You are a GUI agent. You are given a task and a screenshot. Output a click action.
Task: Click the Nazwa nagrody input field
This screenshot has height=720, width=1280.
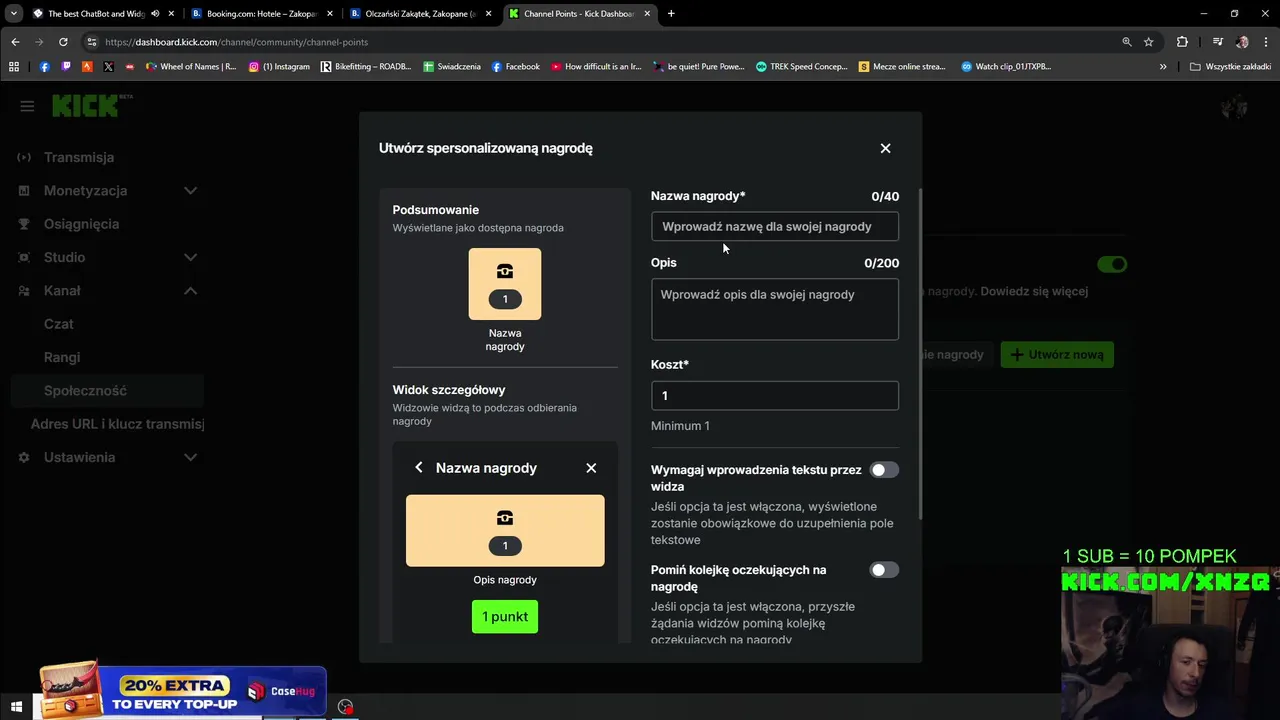(x=775, y=226)
